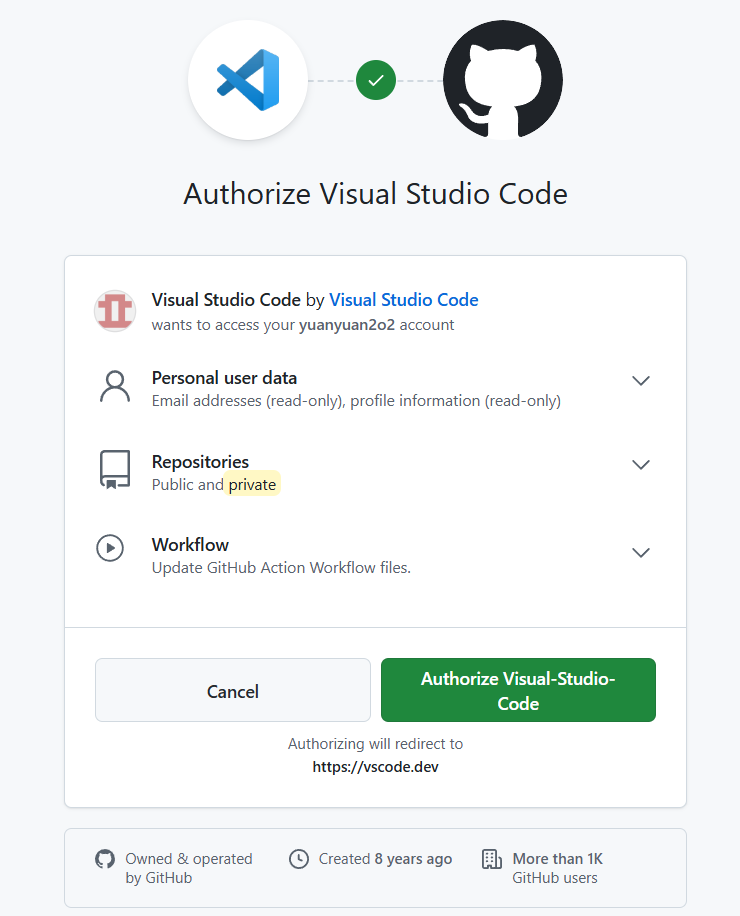
Task: Expand the Personal user data section
Action: pyautogui.click(x=640, y=381)
